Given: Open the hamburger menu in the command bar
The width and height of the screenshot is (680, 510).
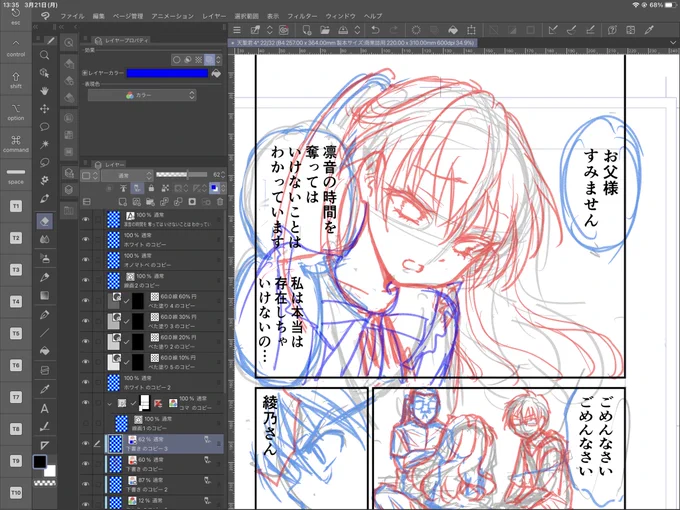Looking at the screenshot, I should tap(237, 30).
